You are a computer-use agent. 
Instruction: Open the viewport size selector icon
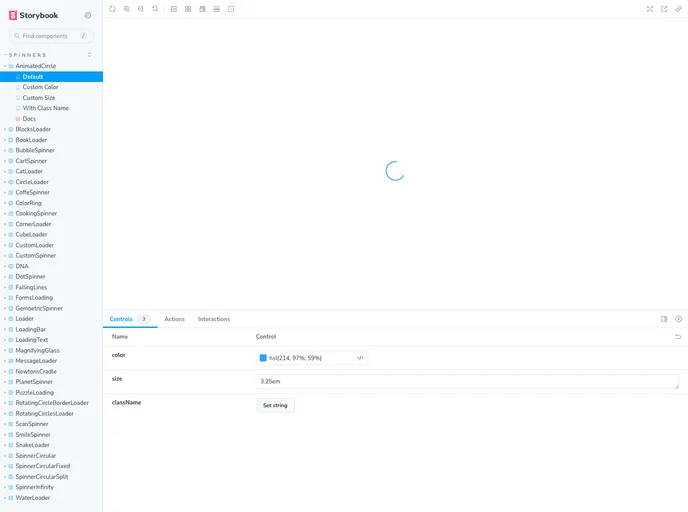[x=202, y=9]
